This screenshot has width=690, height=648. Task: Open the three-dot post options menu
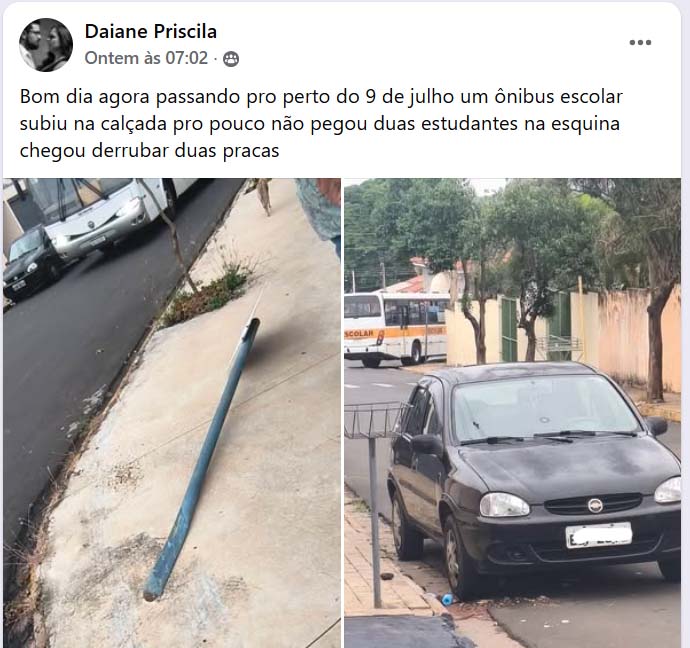pos(640,43)
